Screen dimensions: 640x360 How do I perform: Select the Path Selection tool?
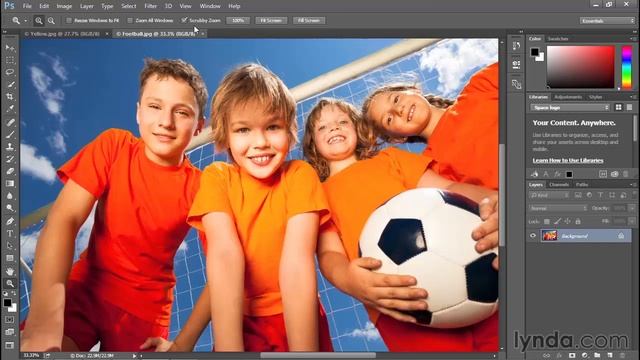(x=10, y=246)
